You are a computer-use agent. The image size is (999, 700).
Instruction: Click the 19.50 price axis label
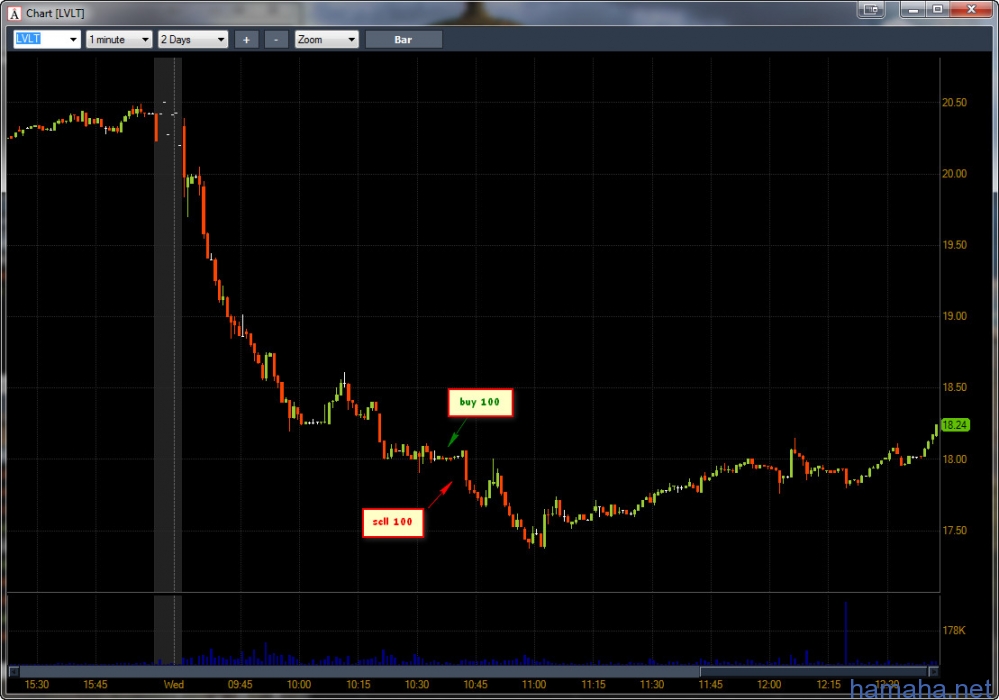[x=954, y=245]
